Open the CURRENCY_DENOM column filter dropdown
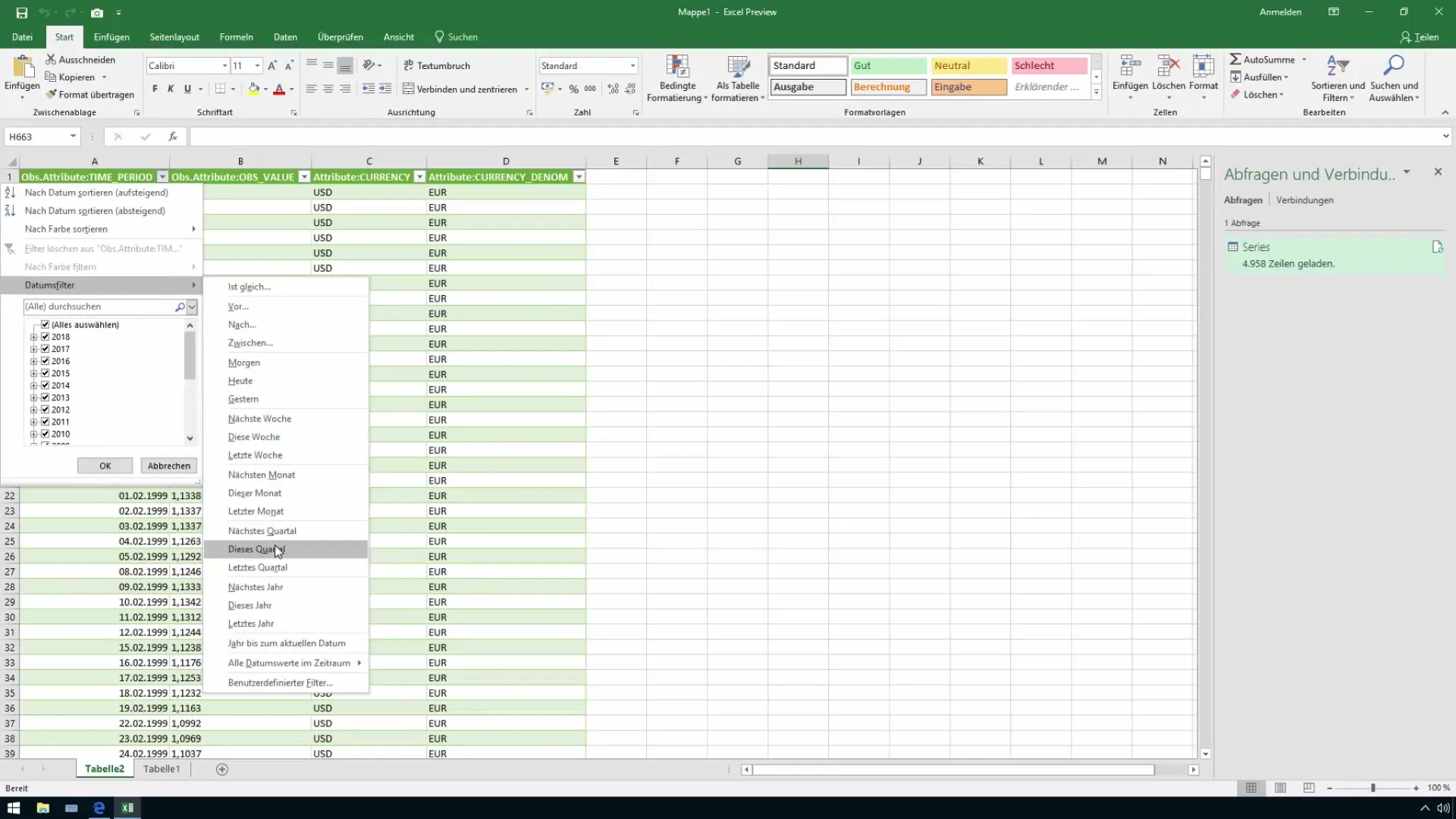 (x=579, y=177)
